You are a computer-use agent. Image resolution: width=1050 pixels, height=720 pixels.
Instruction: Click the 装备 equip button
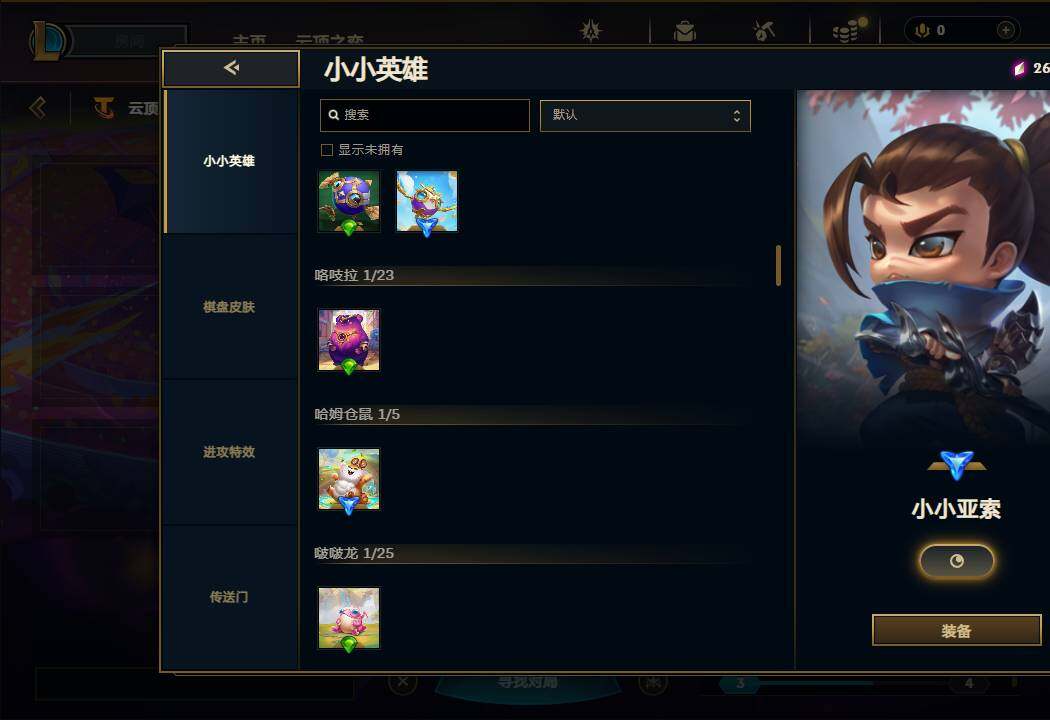[956, 631]
